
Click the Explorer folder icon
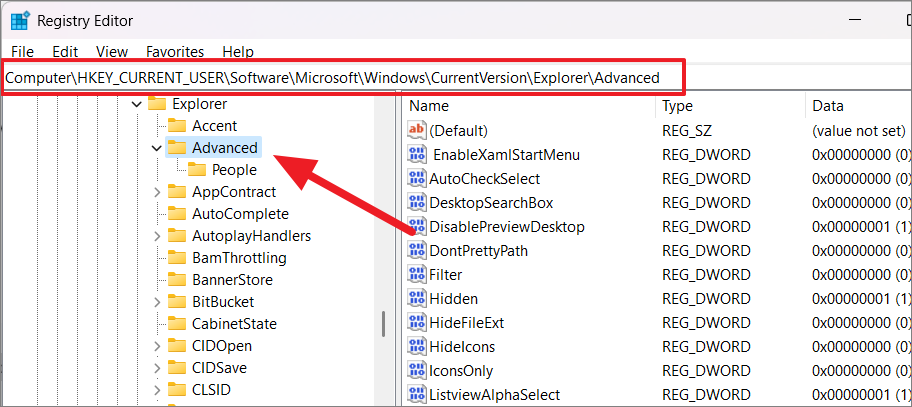coord(157,103)
